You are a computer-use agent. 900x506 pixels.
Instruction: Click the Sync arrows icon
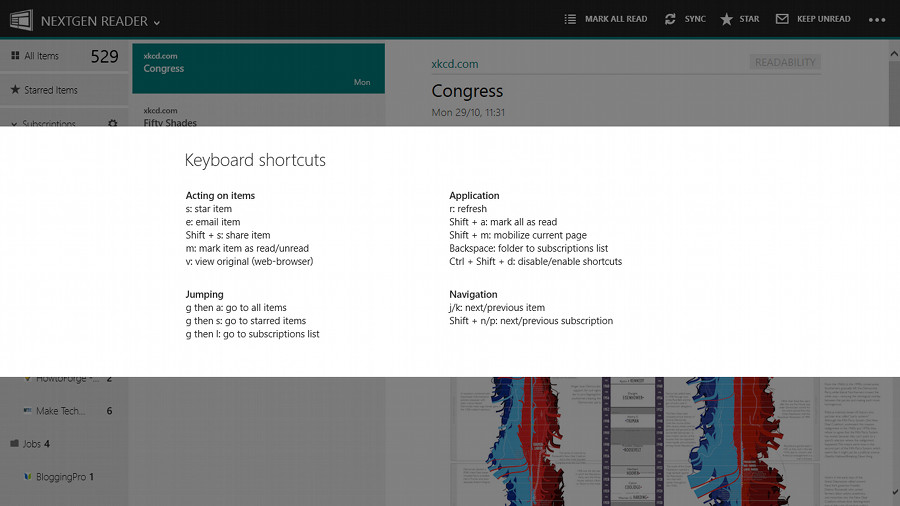pyautogui.click(x=670, y=19)
